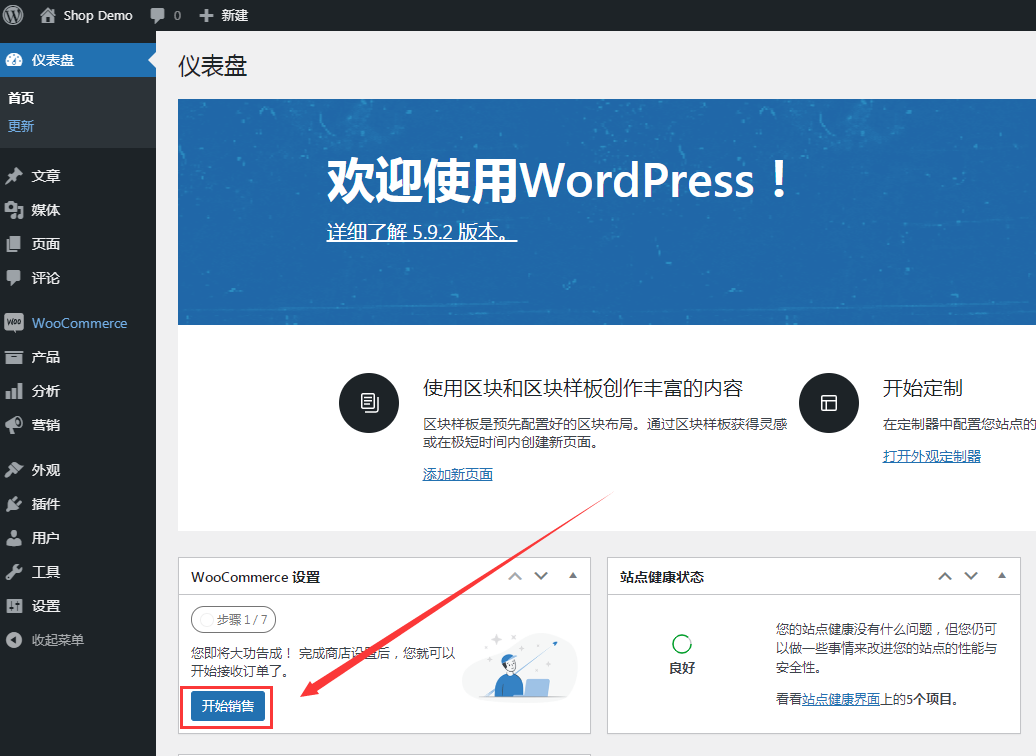Click the 文章 pushpin icon
1036x756 pixels.
[x=14, y=176]
